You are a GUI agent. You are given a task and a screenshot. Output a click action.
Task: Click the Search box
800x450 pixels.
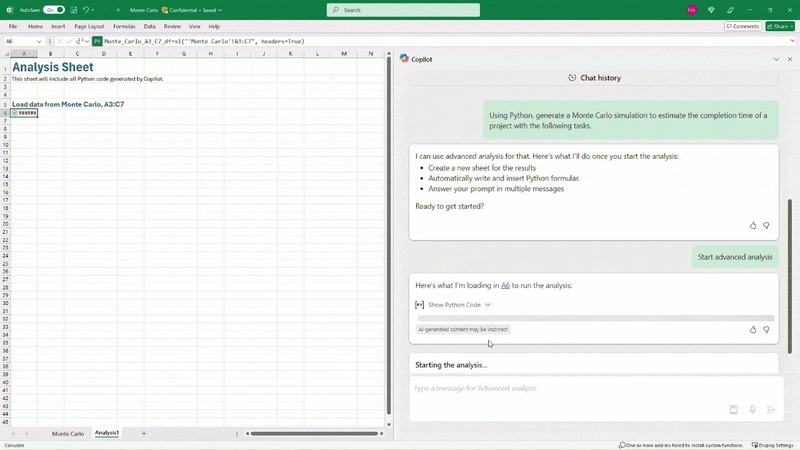403,10
